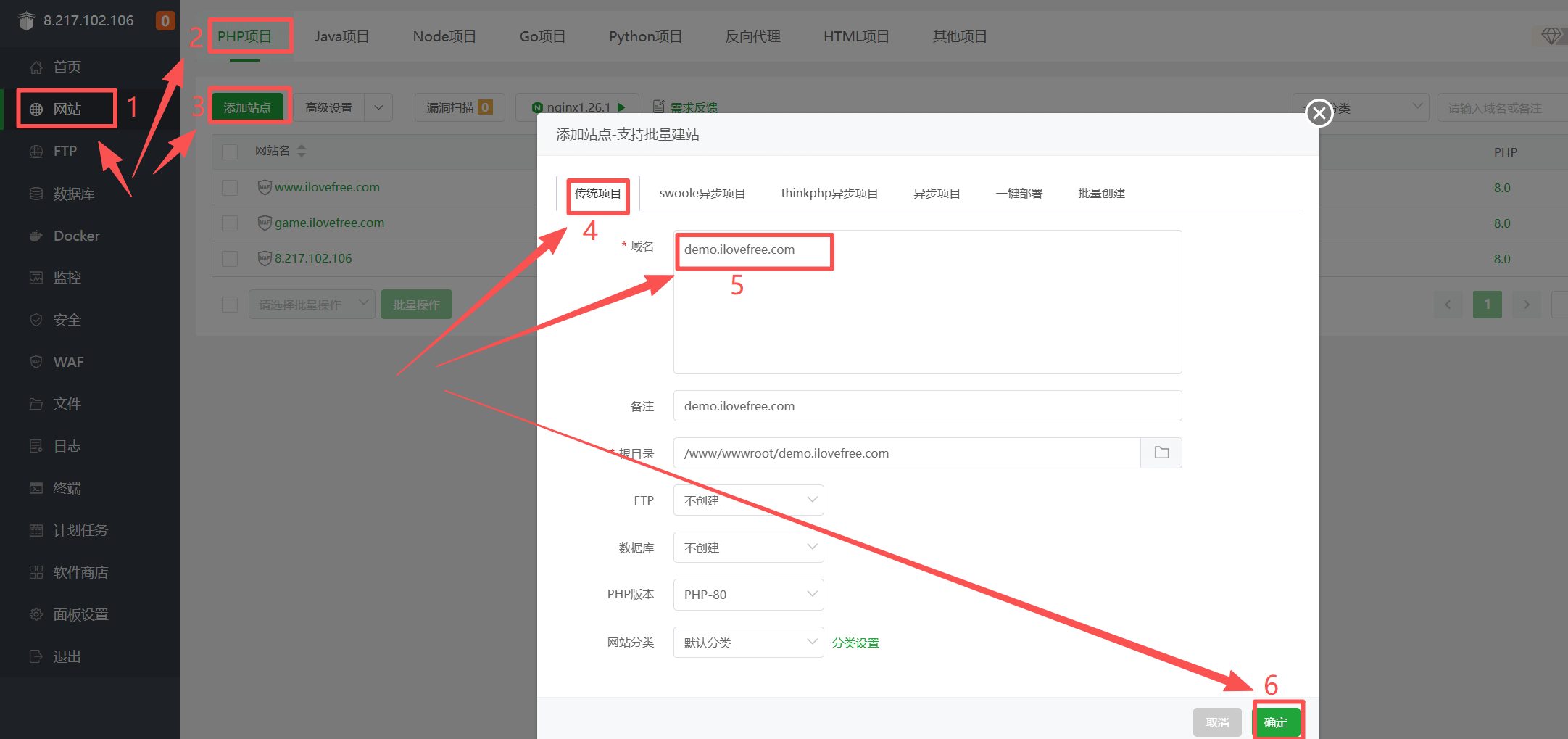The image size is (1568, 739).
Task: Check the select-all checkbox in site list
Action: click(x=229, y=152)
